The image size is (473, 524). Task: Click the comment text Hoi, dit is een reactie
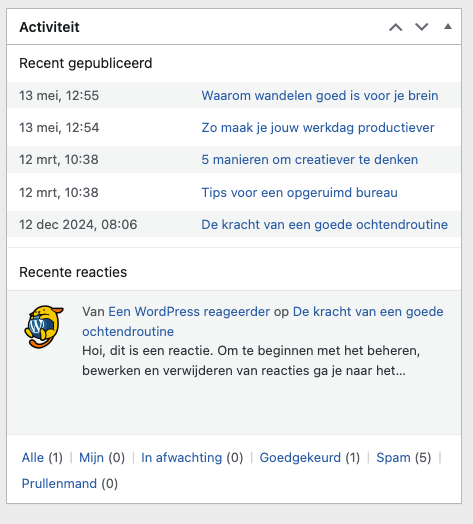251,361
